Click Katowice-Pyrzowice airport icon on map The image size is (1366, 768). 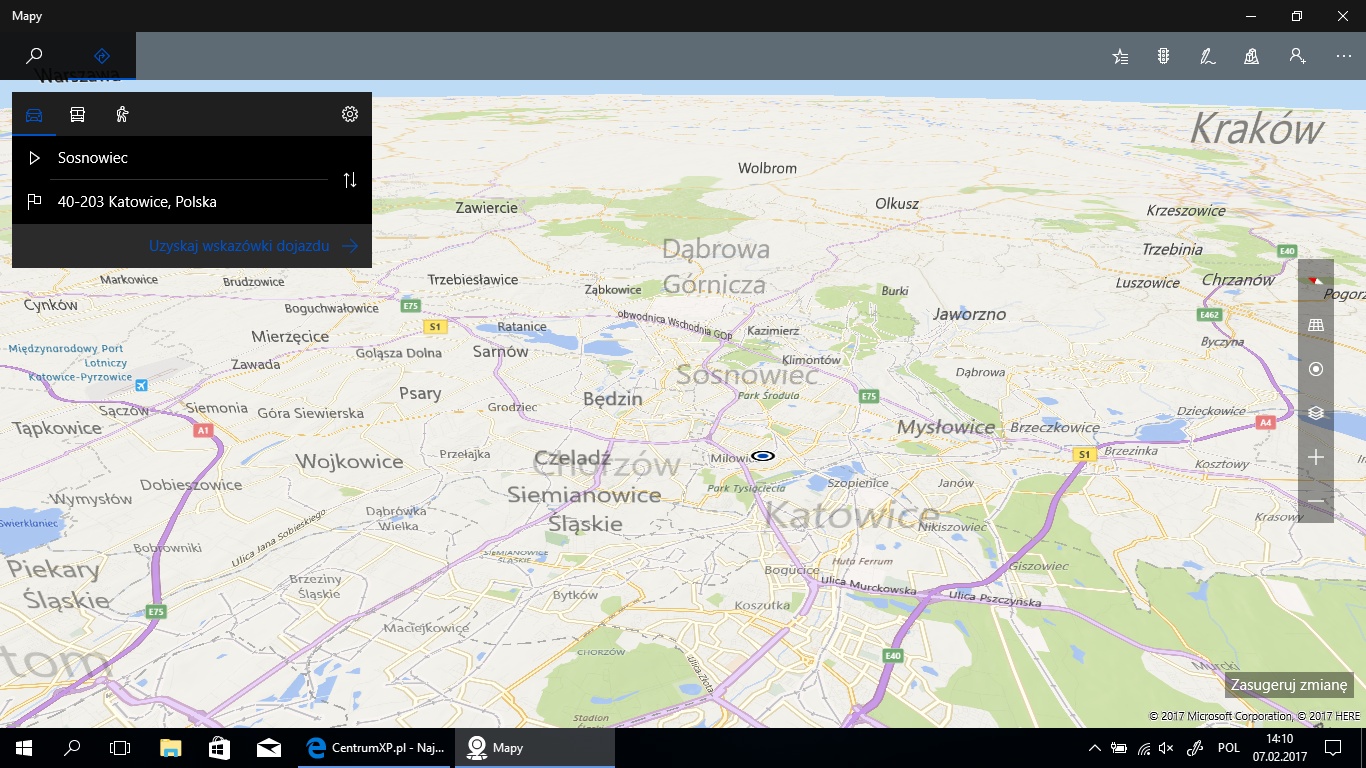pyautogui.click(x=142, y=385)
